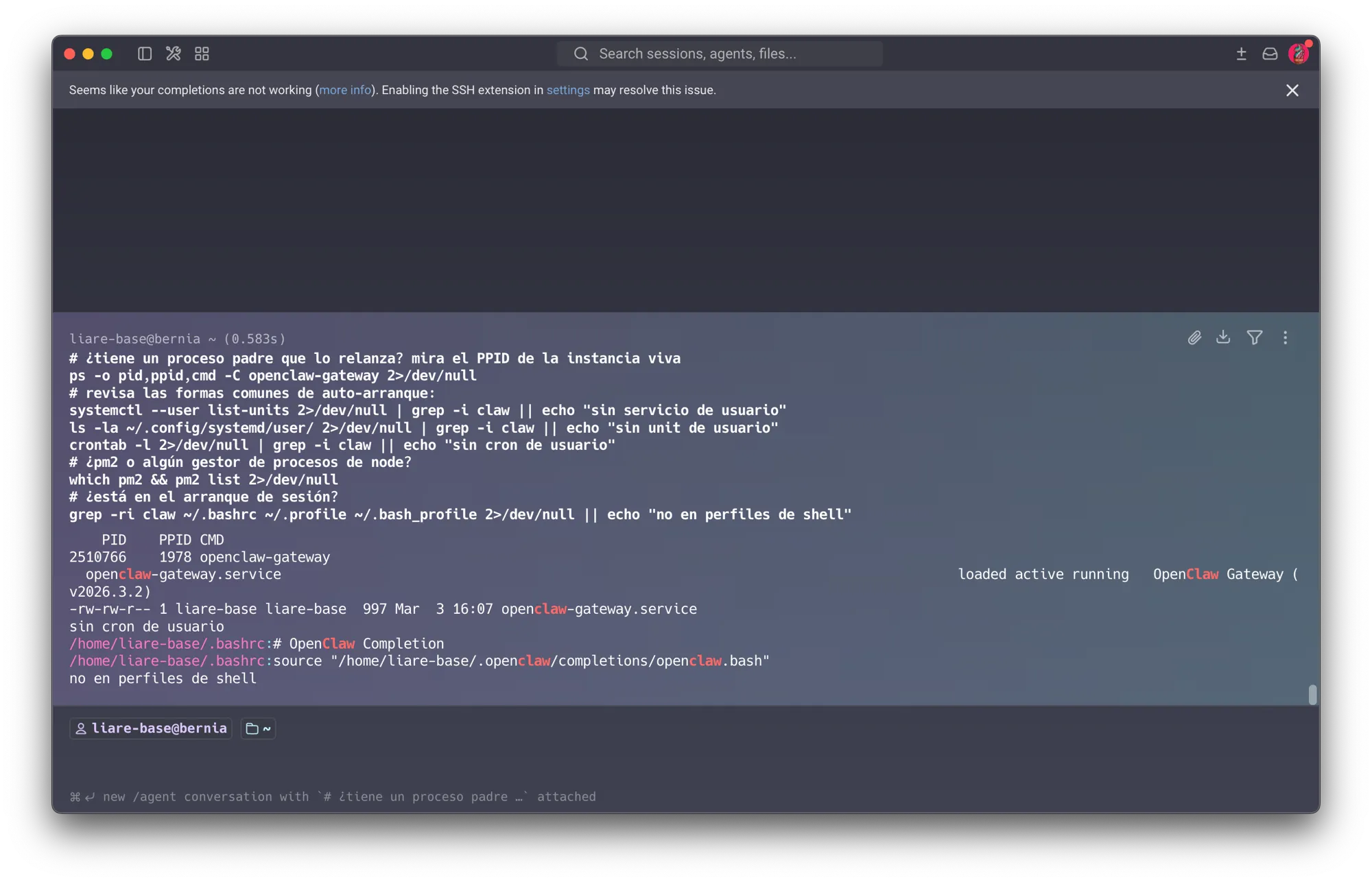Click 'which pm2 && pm2 list' command line
1372x882 pixels.
(x=204, y=479)
